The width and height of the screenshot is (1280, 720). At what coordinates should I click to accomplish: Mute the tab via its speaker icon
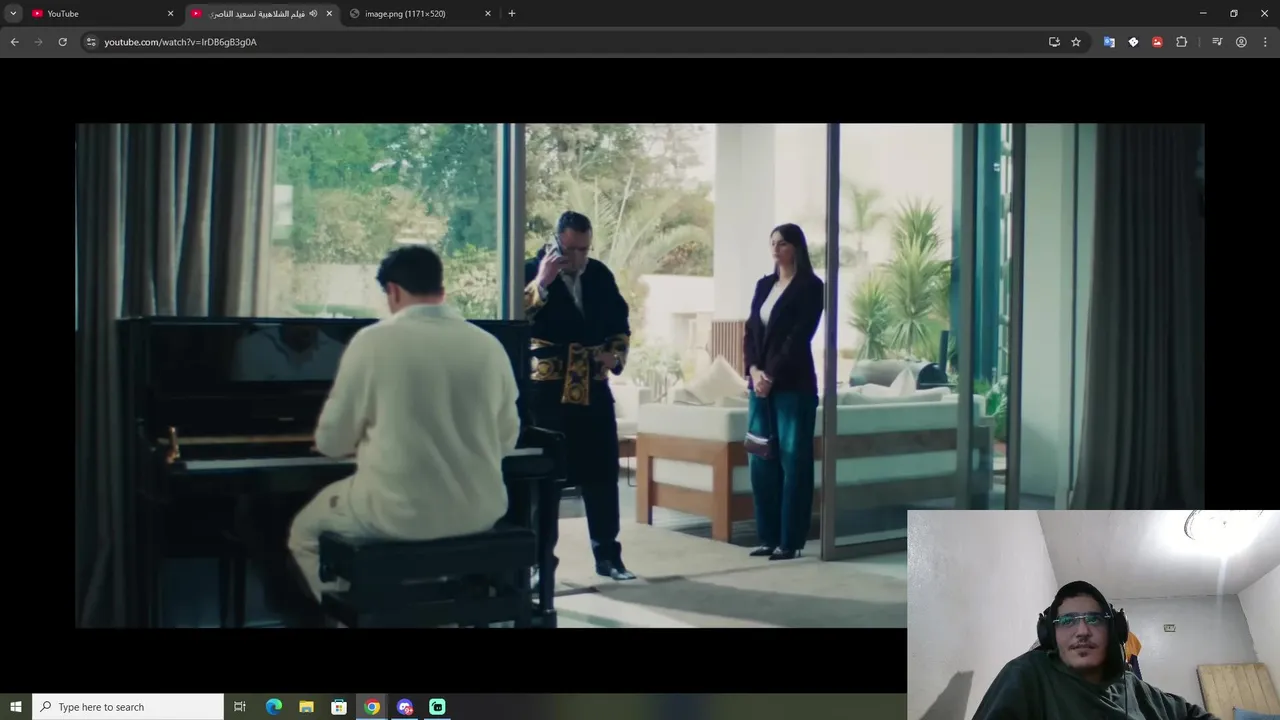(x=313, y=13)
